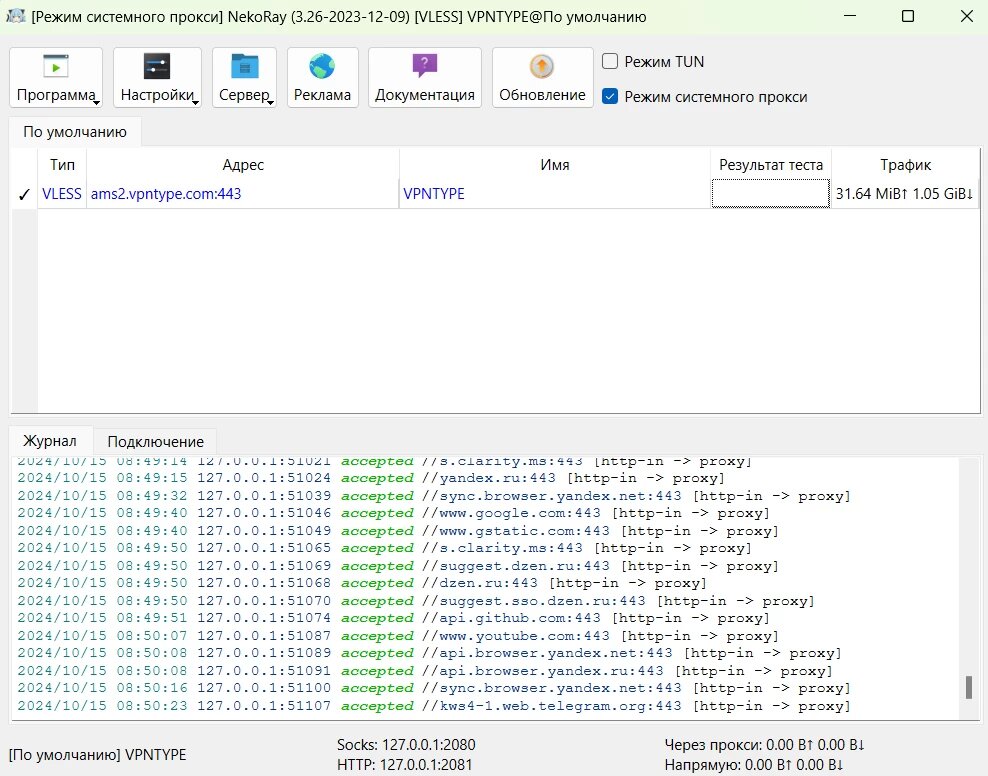
Task: Click the Обновление update button
Action: click(x=543, y=77)
